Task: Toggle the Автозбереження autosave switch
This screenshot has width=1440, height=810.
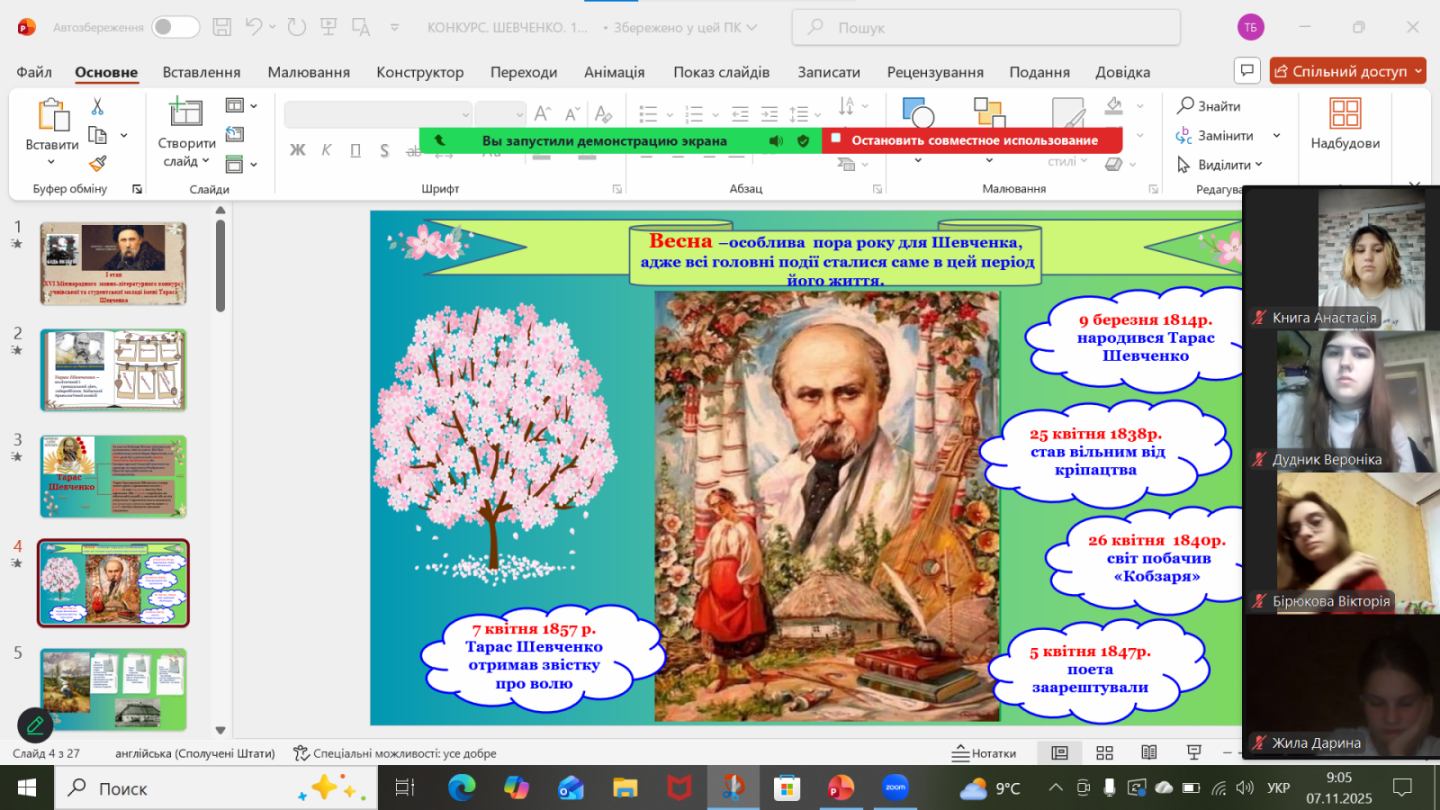Action: tap(175, 27)
